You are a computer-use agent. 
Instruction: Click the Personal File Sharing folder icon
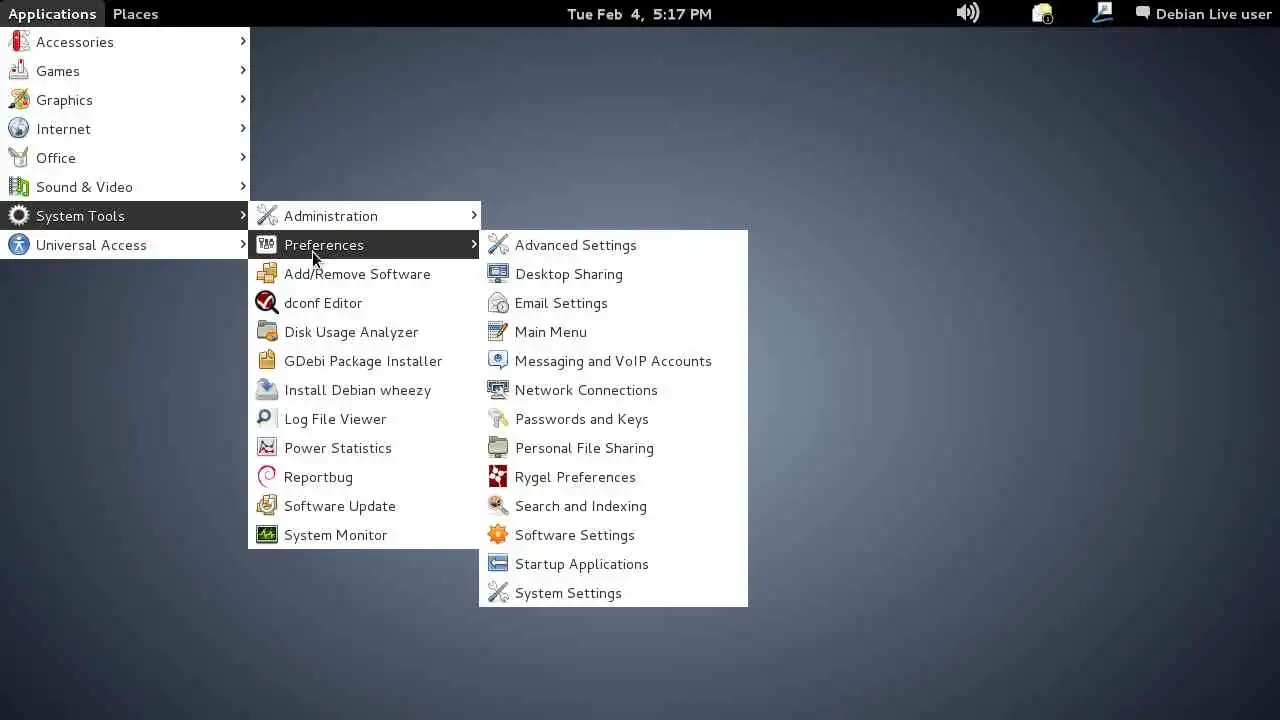click(498, 448)
